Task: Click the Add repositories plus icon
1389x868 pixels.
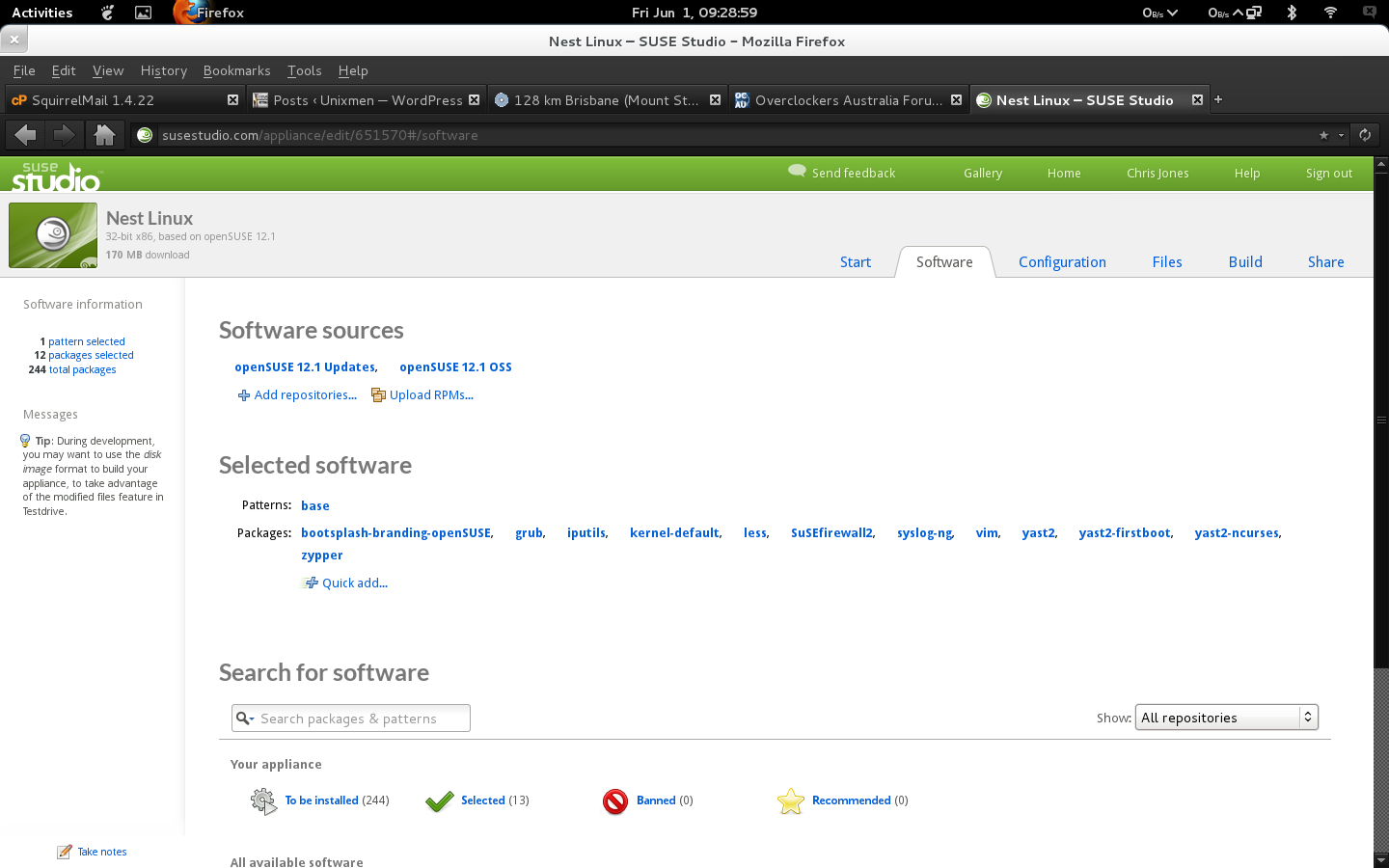Action: 244,395
